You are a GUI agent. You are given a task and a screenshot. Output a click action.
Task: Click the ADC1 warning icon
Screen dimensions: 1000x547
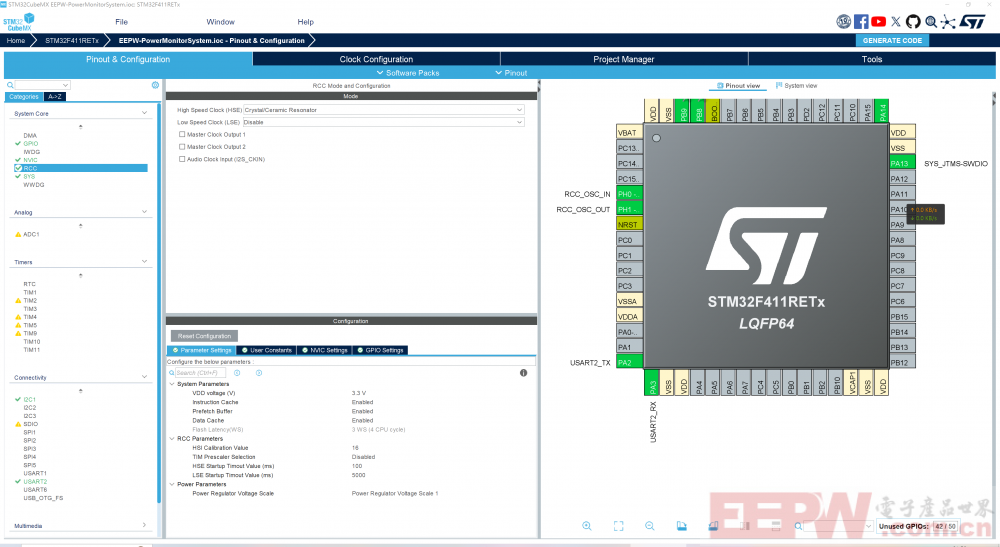[x=18, y=235]
